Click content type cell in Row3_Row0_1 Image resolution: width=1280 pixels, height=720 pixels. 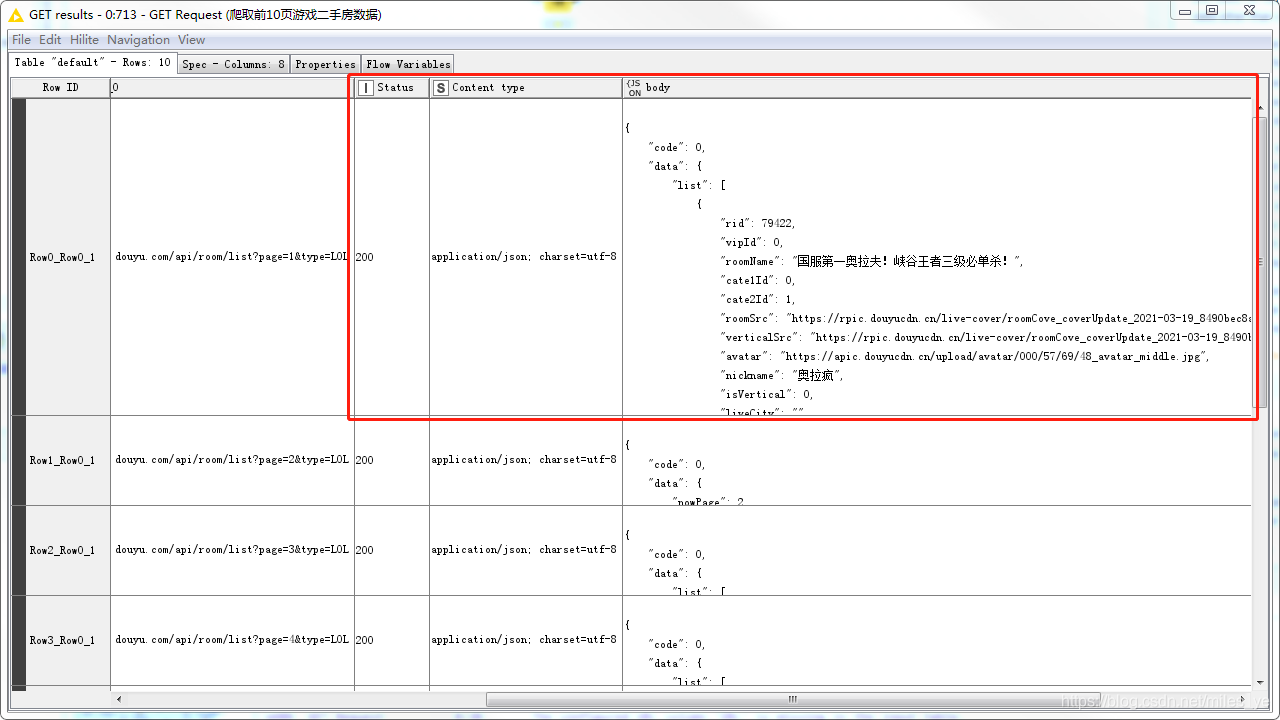coord(525,640)
